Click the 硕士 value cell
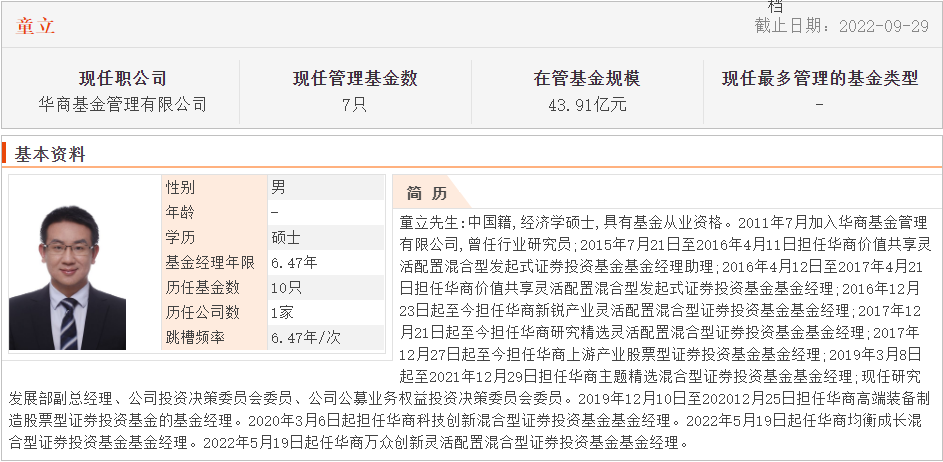Viewport: 943px width, 462px height. click(x=325, y=238)
